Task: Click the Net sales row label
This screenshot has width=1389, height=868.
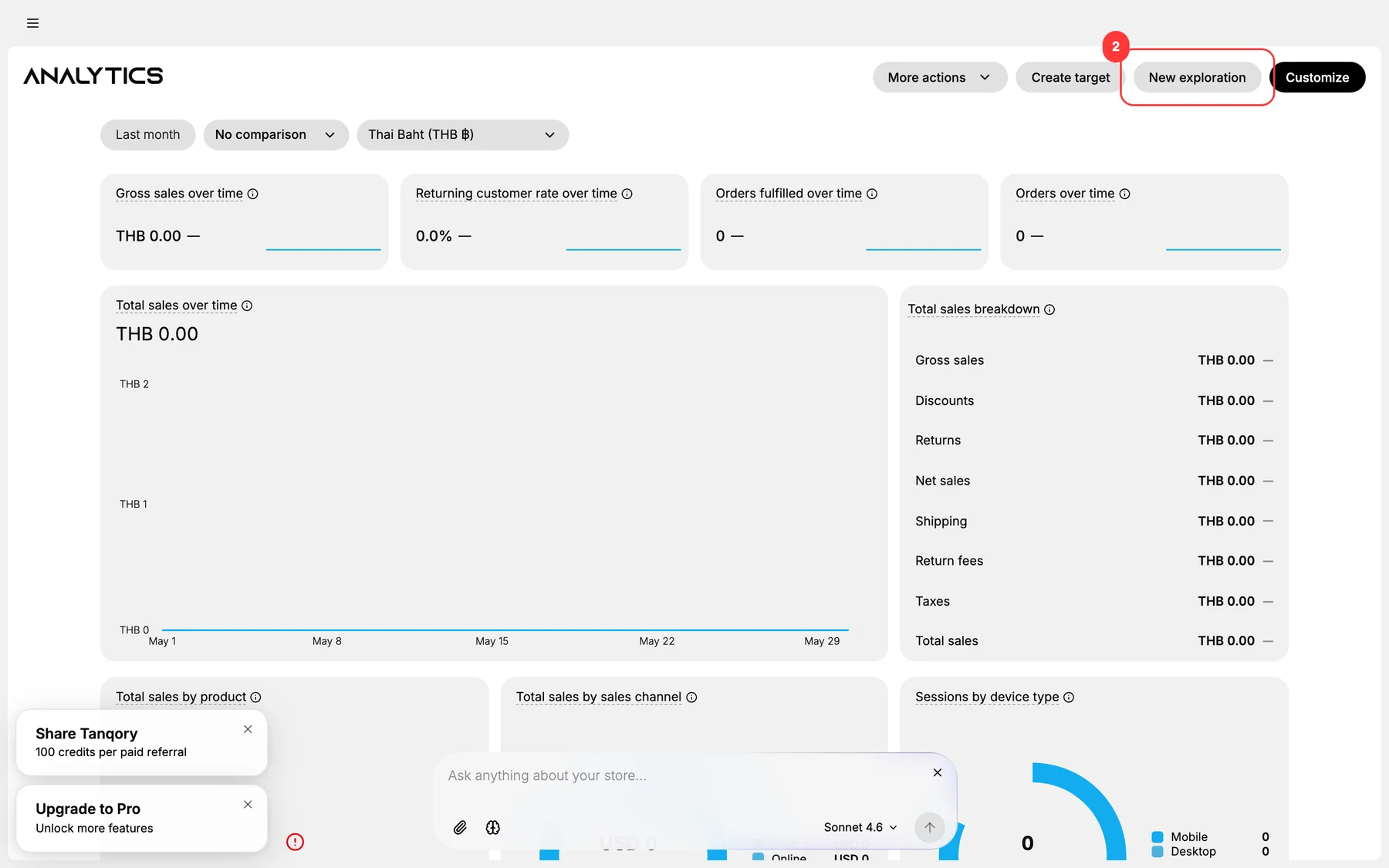Action: [943, 481]
